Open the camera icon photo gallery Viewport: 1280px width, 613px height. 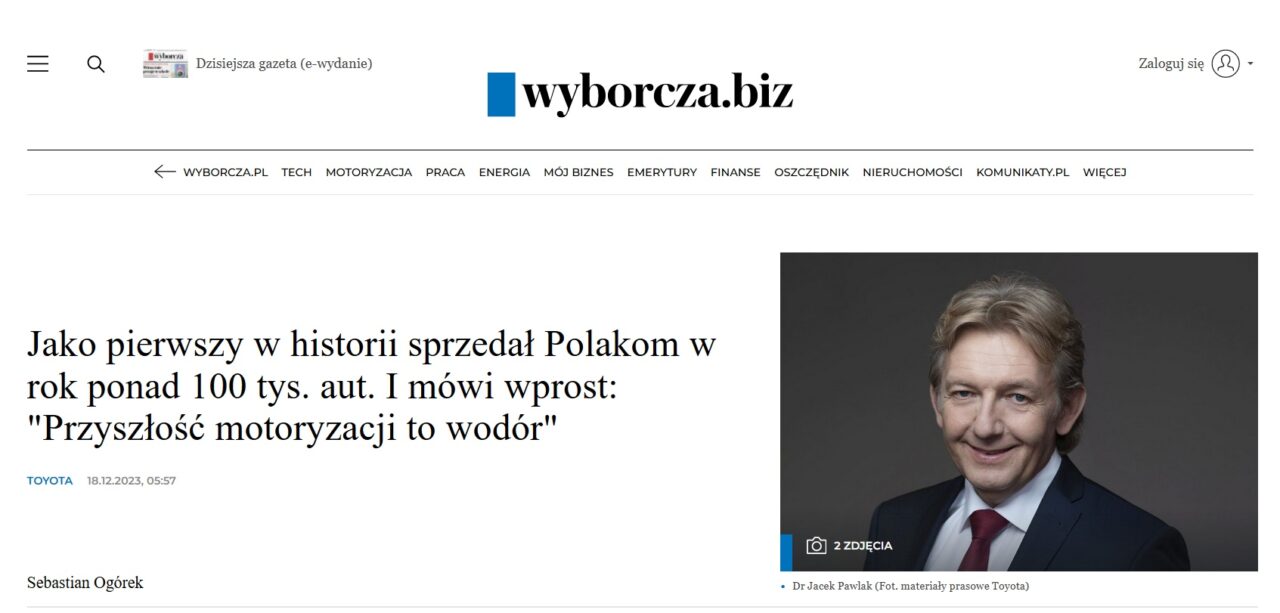[x=817, y=545]
